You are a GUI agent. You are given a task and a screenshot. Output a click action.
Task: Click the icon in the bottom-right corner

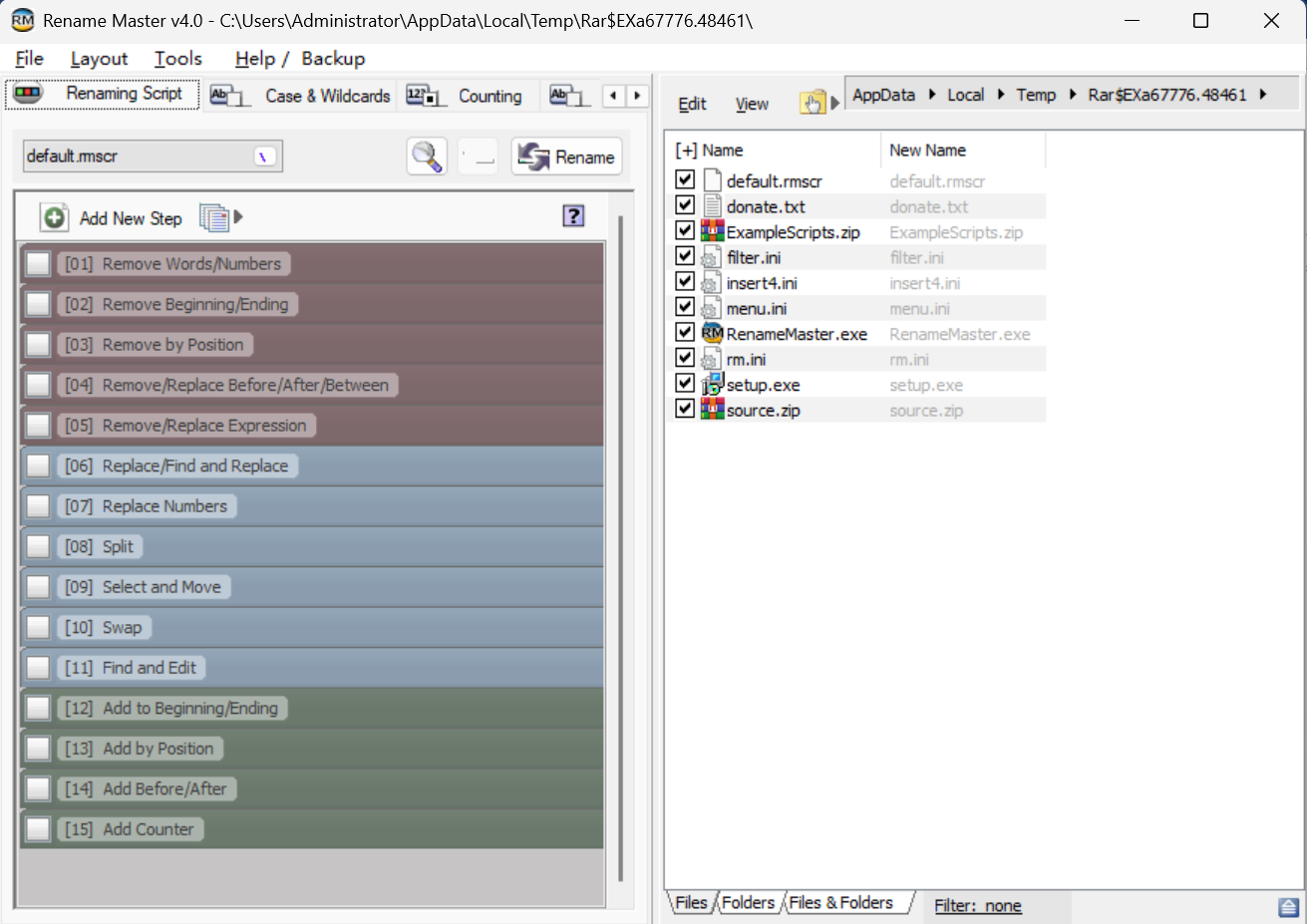click(1288, 906)
